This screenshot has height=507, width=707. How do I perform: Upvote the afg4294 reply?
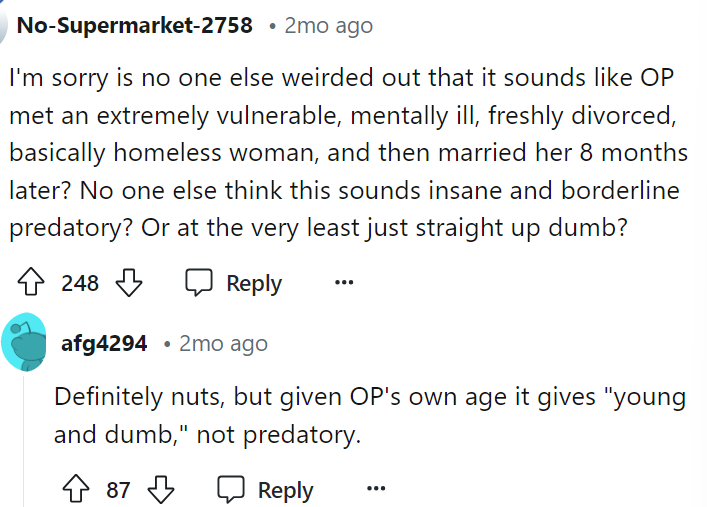tap(74, 490)
